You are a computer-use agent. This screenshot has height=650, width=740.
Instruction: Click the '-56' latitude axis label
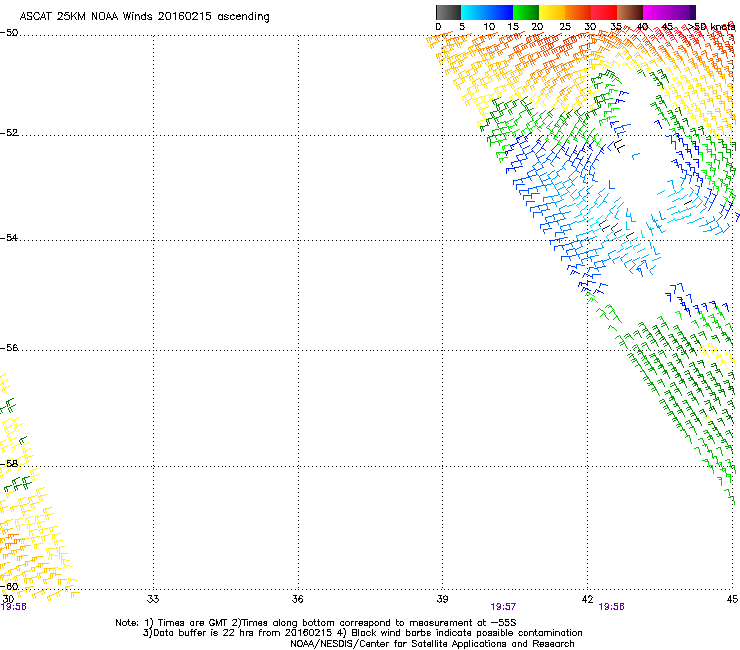coord(9,348)
